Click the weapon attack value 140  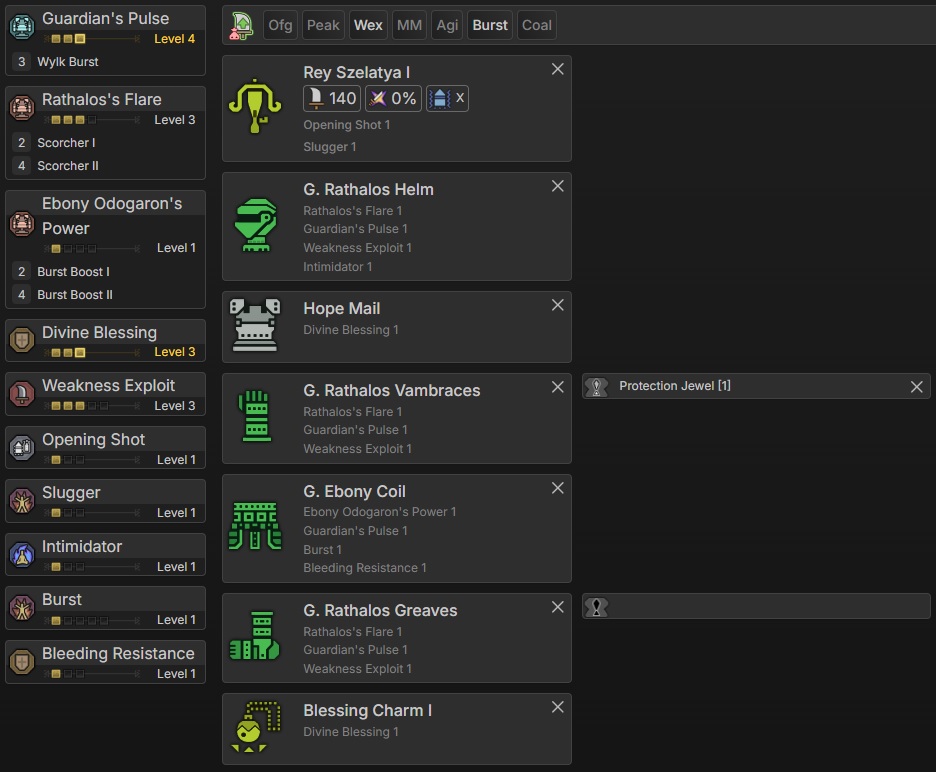tap(332, 98)
